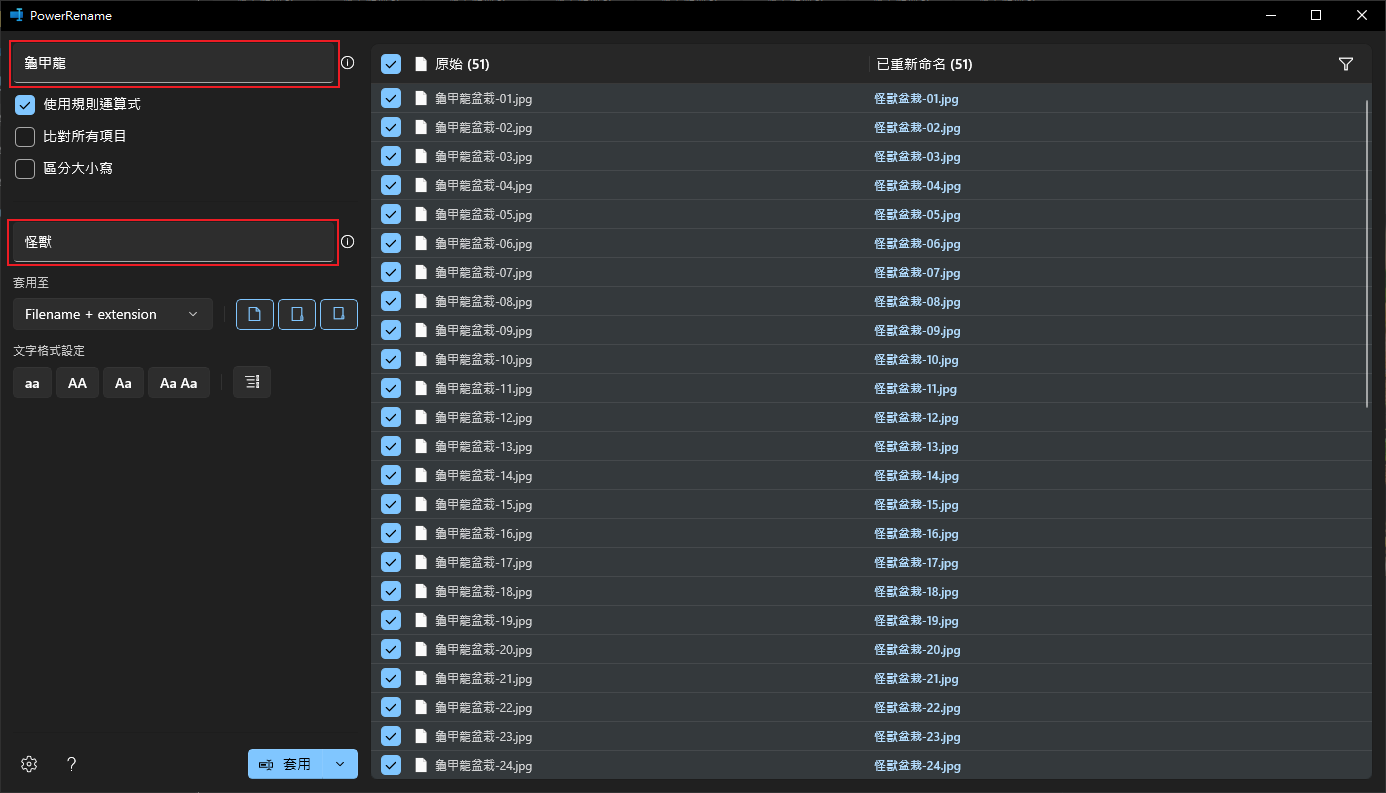This screenshot has width=1386, height=793.
Task: Enable the 比對所有項目 checkbox
Action: point(25,137)
